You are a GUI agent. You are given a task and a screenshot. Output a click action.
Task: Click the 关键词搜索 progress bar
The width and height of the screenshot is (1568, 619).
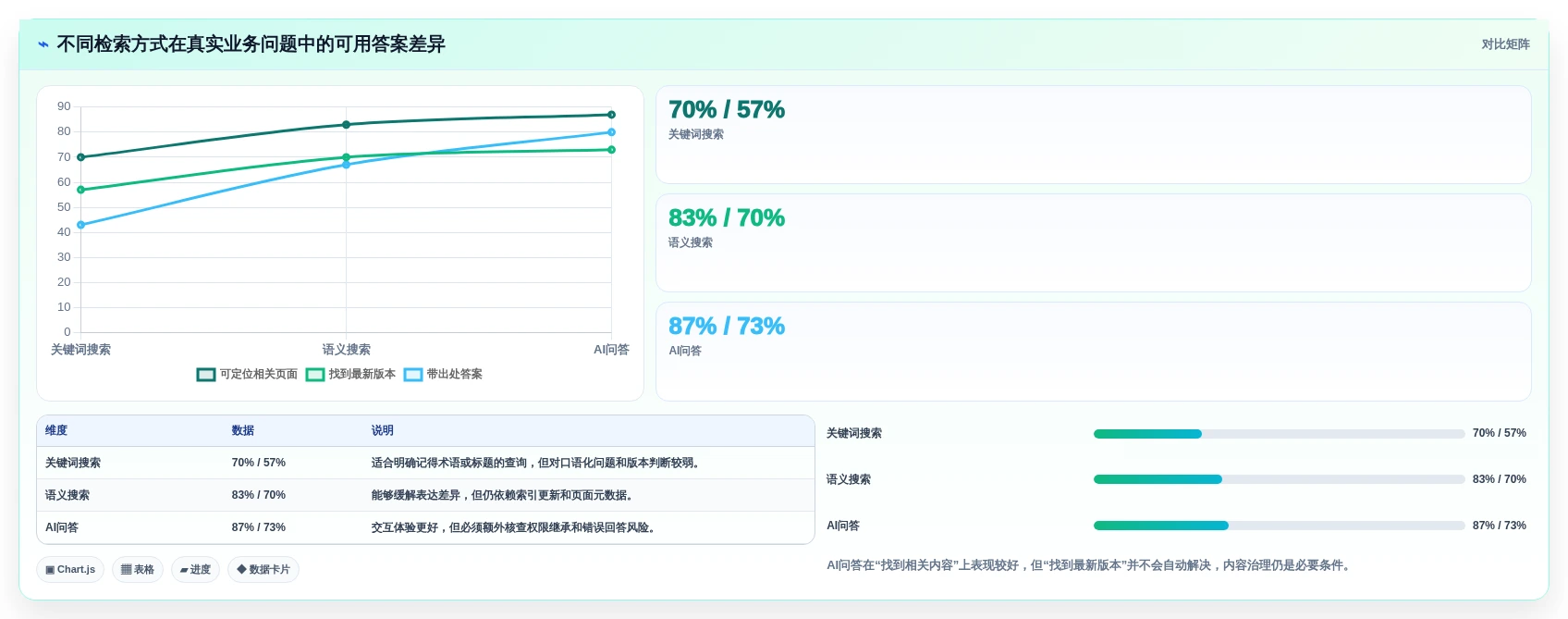pyautogui.click(x=1280, y=434)
